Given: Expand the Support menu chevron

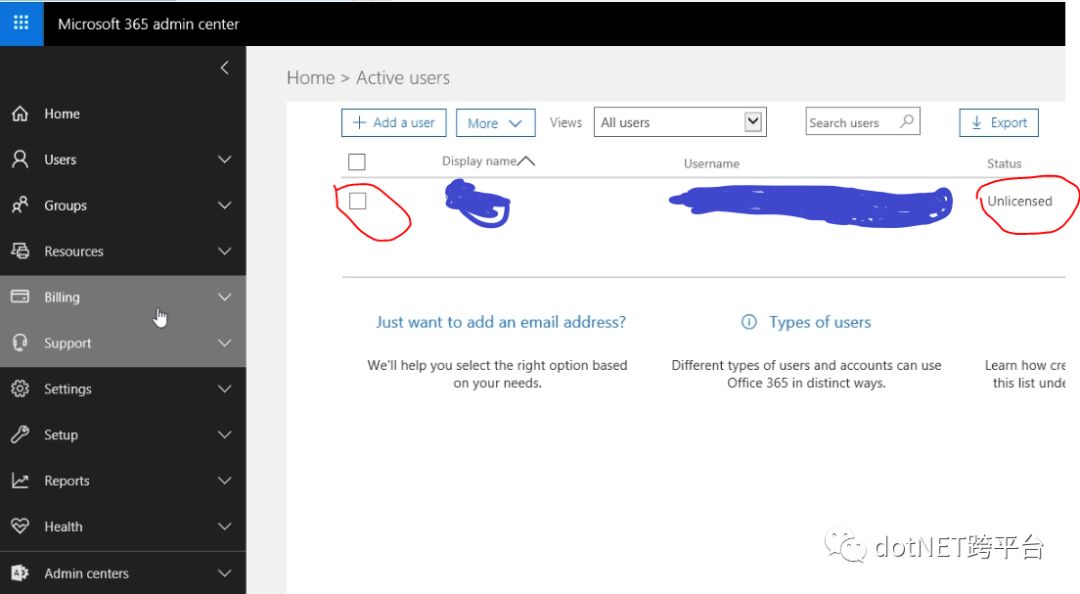Looking at the screenshot, I should pyautogui.click(x=225, y=342).
